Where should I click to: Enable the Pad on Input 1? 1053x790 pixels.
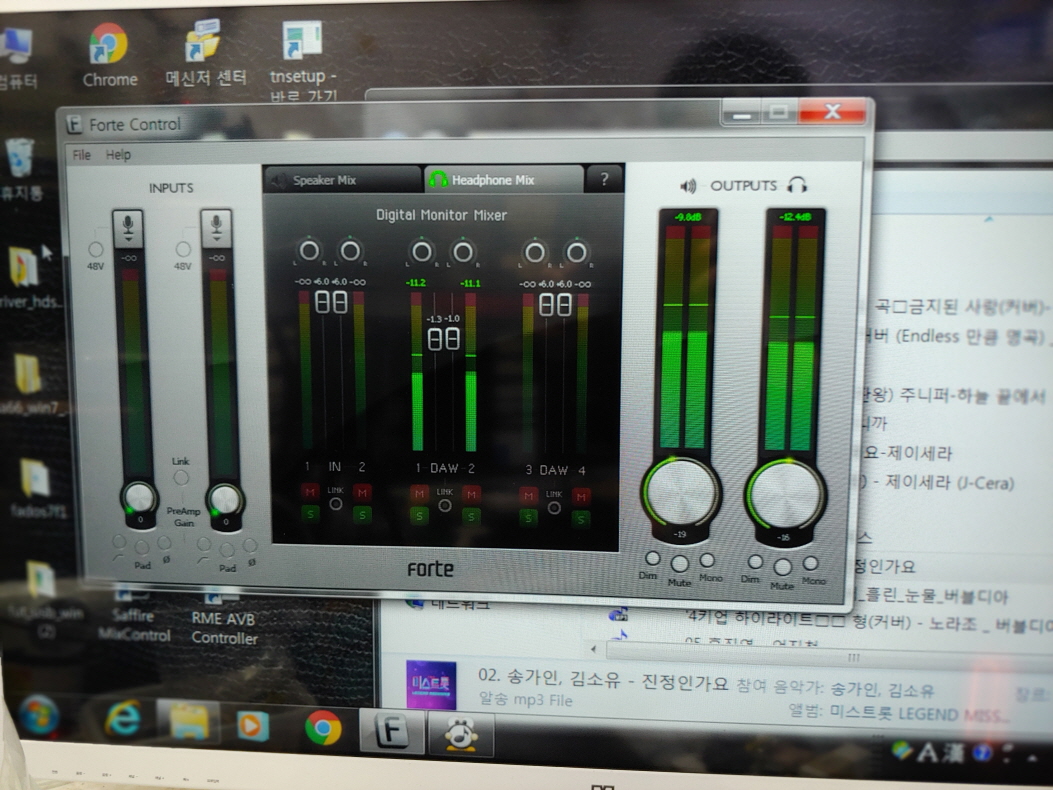[x=142, y=547]
